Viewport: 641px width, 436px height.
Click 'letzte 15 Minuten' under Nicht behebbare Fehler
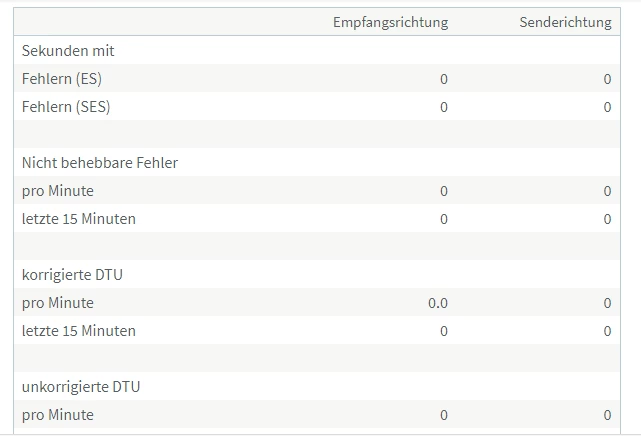pyautogui.click(x=79, y=219)
